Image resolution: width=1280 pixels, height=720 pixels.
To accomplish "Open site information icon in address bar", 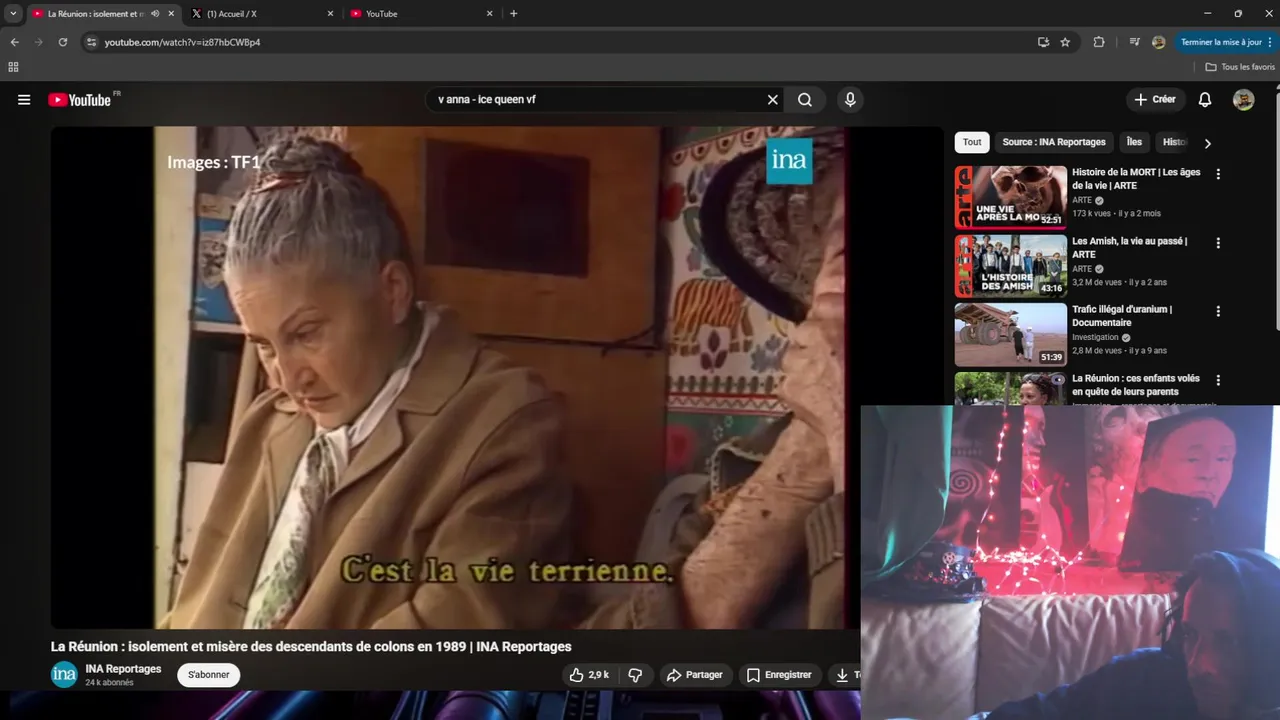I will point(91,42).
